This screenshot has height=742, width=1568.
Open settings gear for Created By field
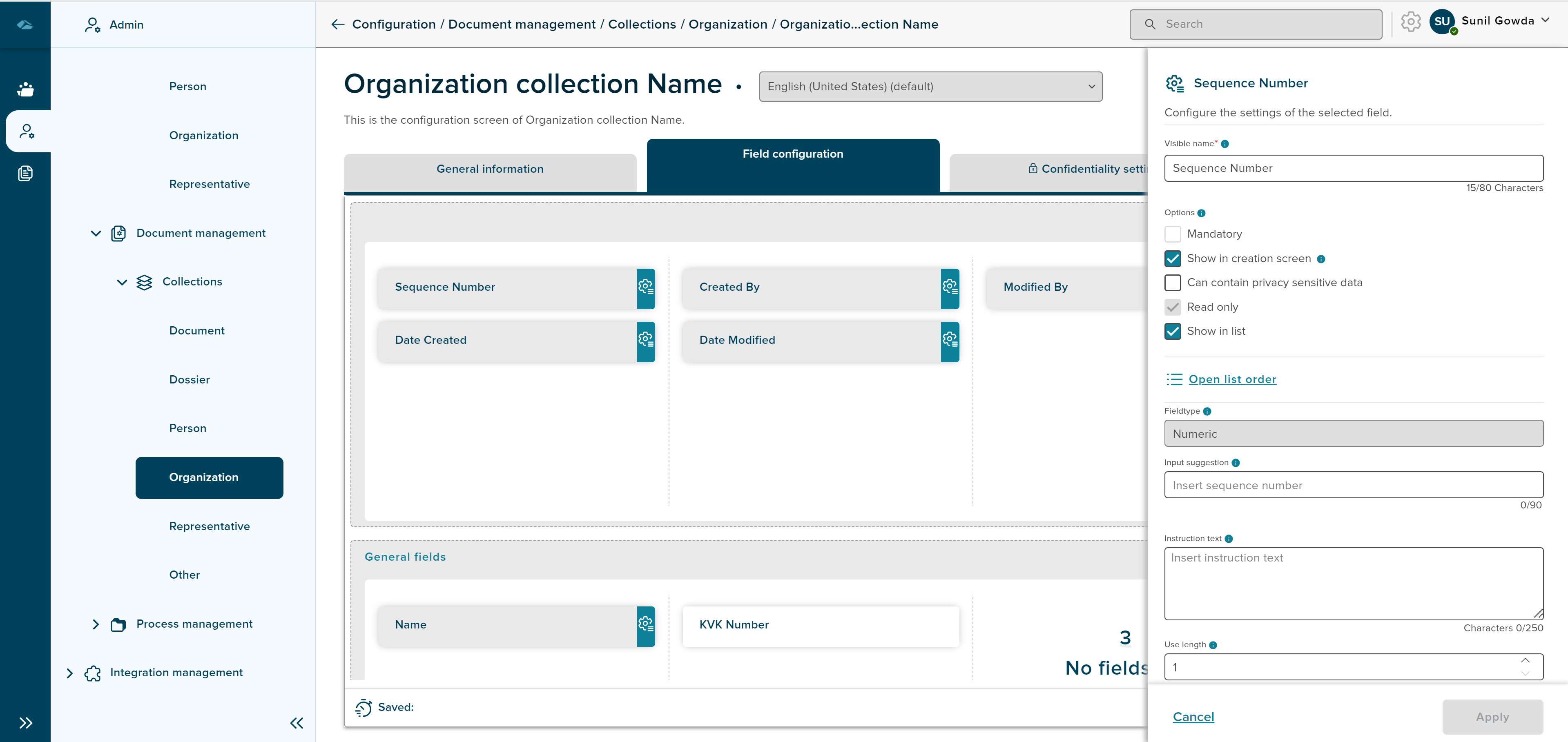[x=950, y=287]
